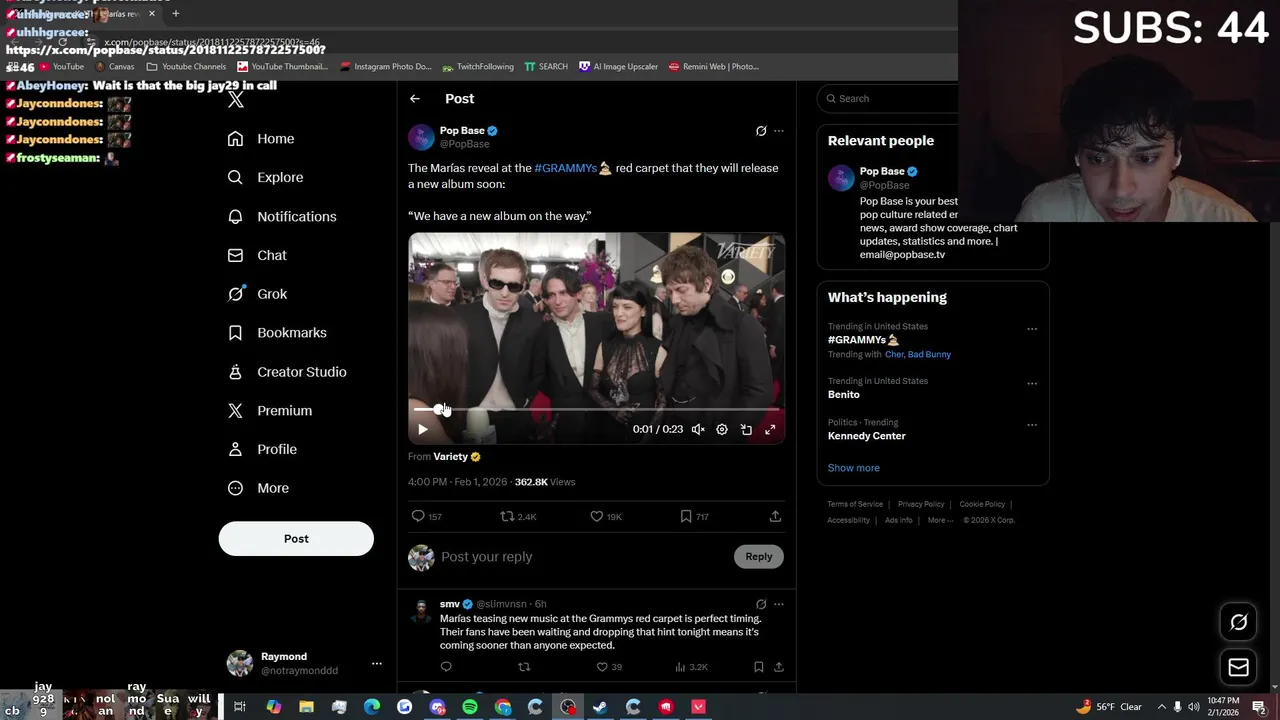Like smv's reply (39 likes)
This screenshot has width=1280, height=720.
[x=610, y=667]
